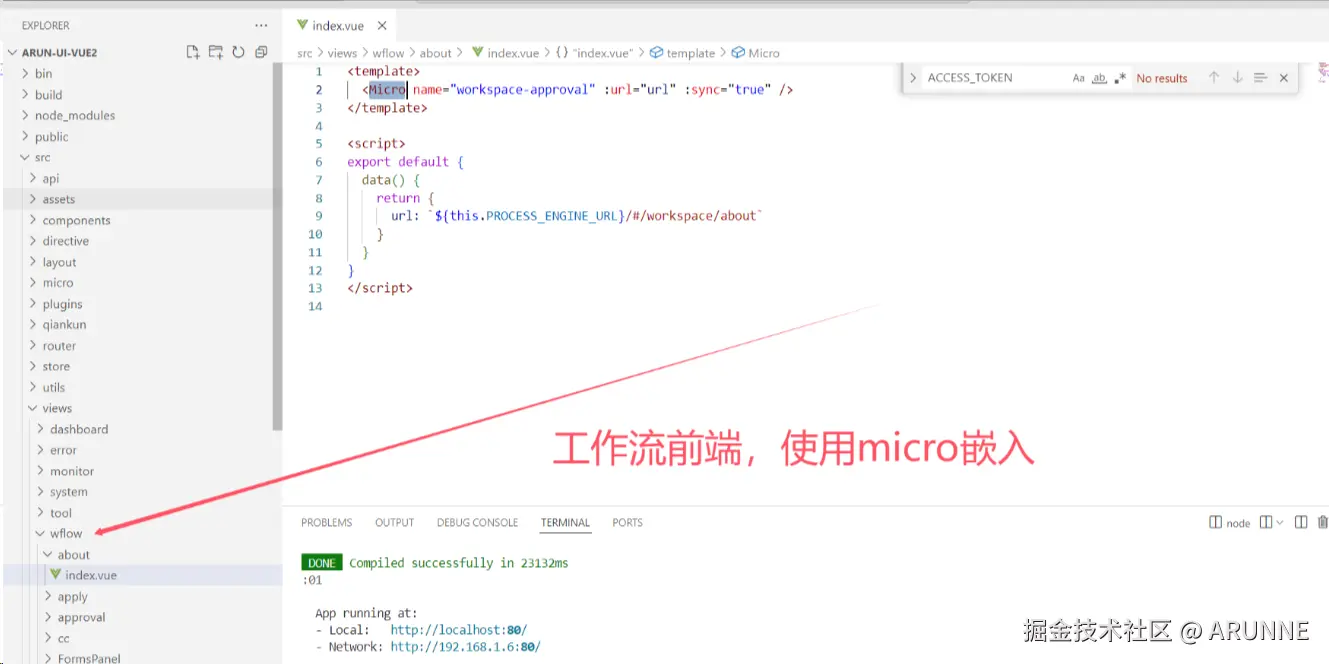Click the Micro breadcrumb label

tap(764, 53)
